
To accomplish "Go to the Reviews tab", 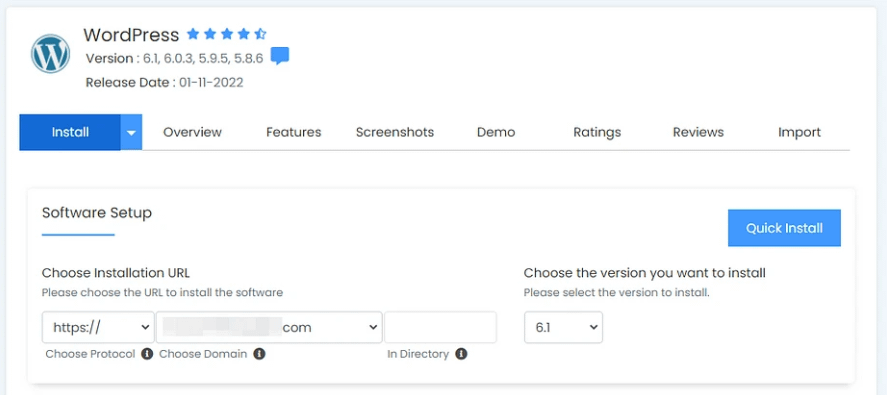I will (698, 132).
